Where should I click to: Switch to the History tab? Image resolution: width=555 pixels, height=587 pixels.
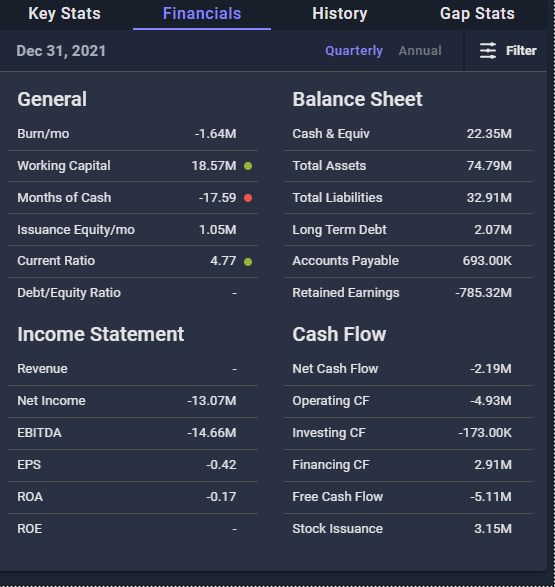(x=340, y=14)
